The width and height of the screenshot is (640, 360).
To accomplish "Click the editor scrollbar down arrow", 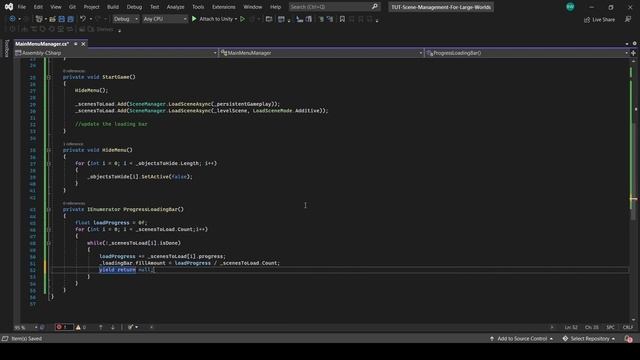I will (633, 320).
